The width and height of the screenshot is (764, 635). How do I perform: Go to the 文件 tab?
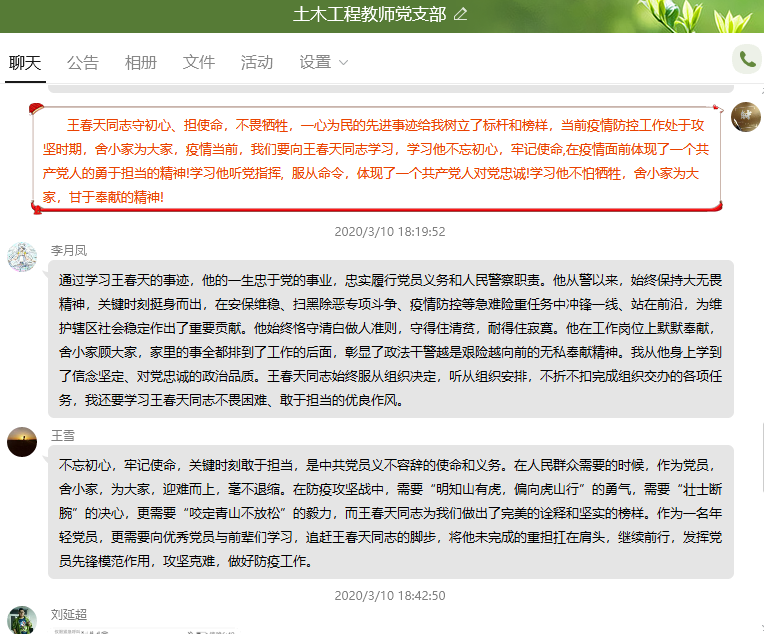click(x=199, y=62)
